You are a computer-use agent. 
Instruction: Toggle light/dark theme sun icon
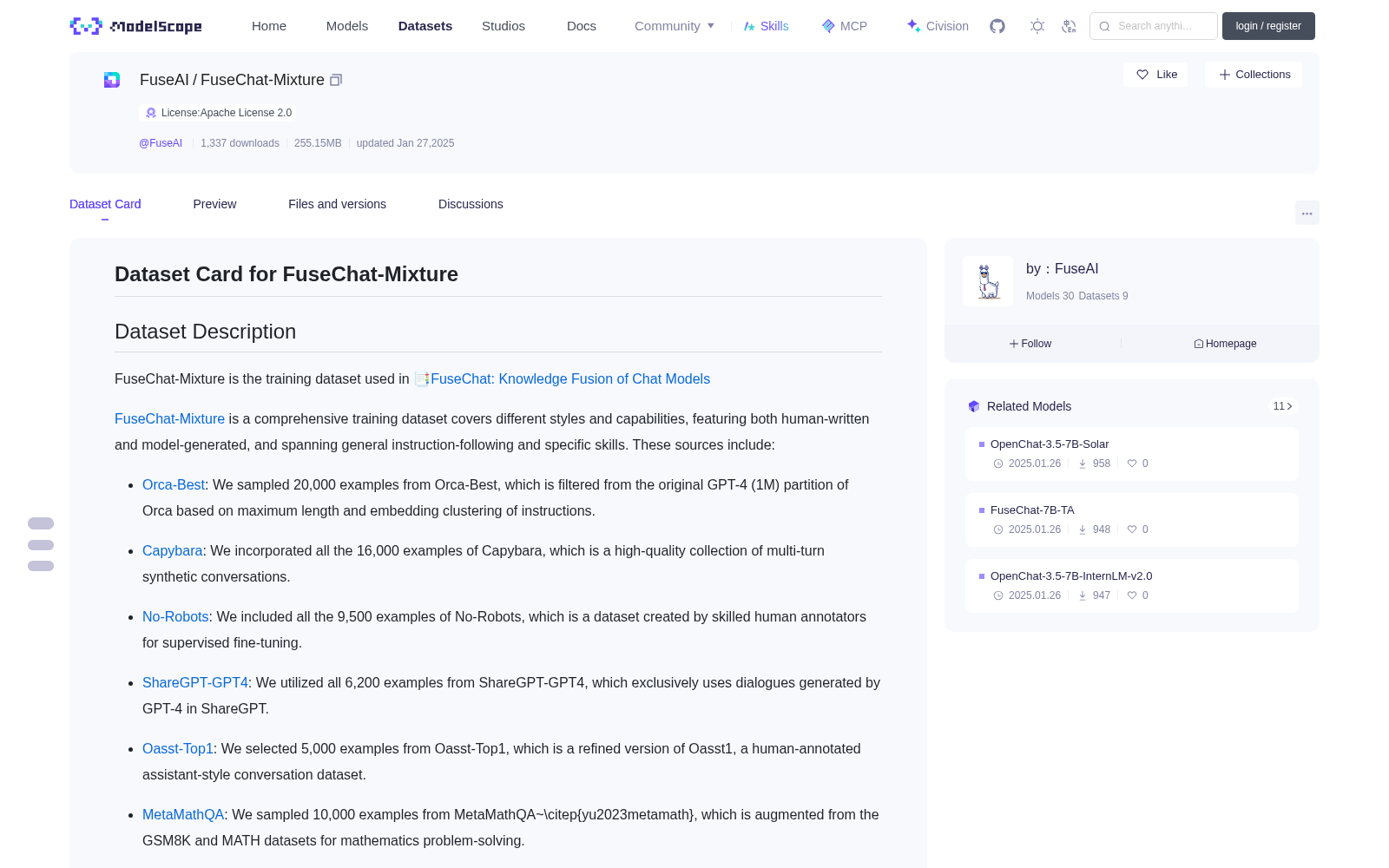[1037, 26]
